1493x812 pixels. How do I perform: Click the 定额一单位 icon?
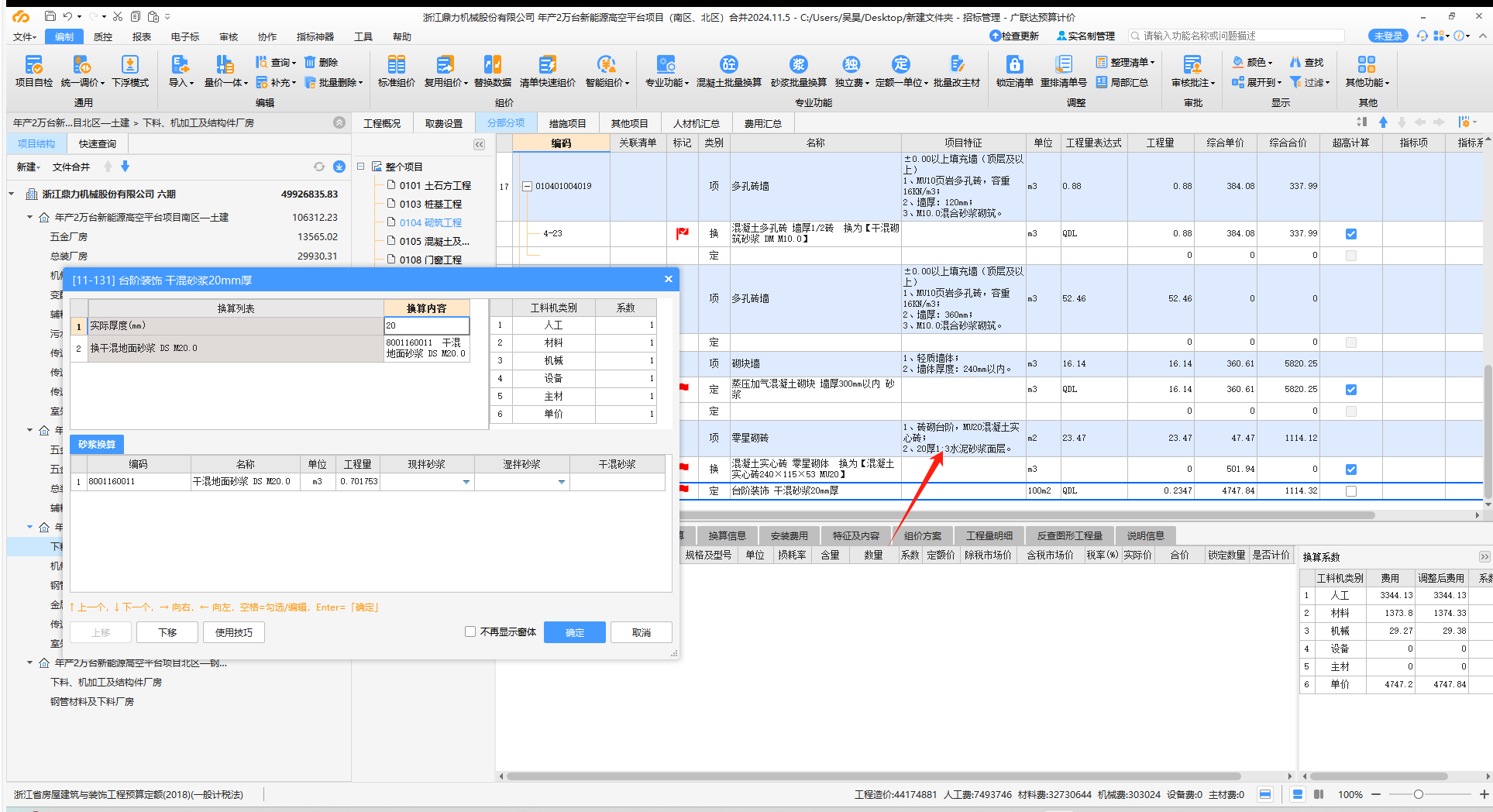[901, 71]
